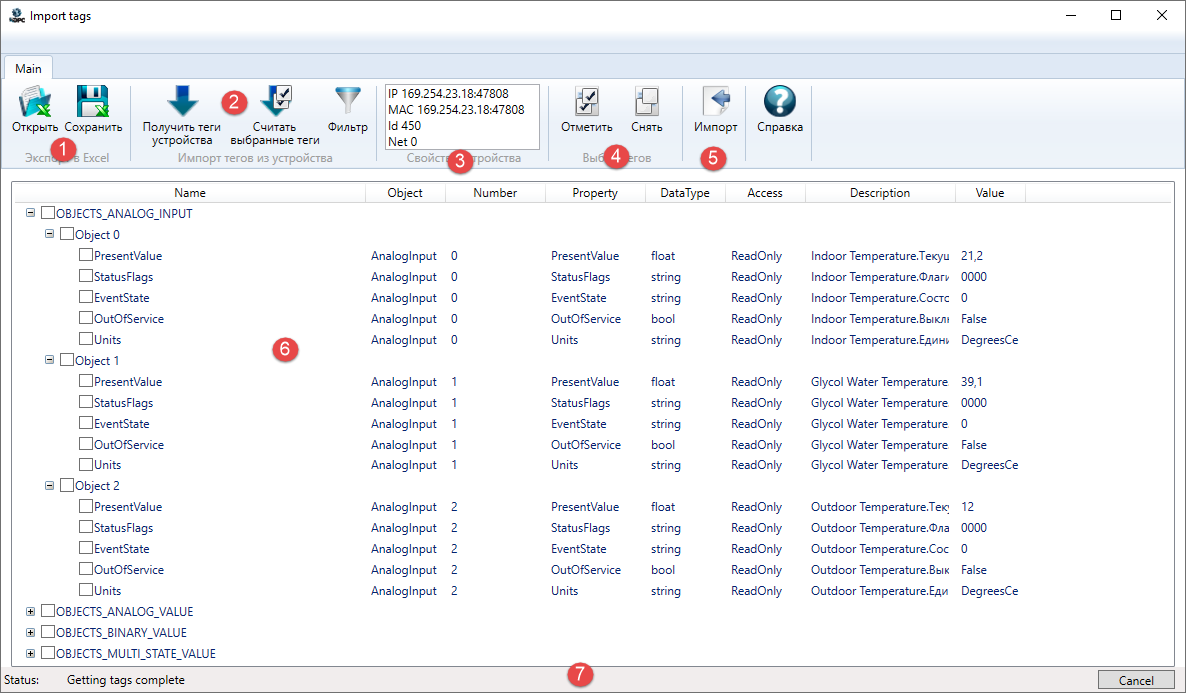Click the Сохранить floppy icon

tap(93, 101)
